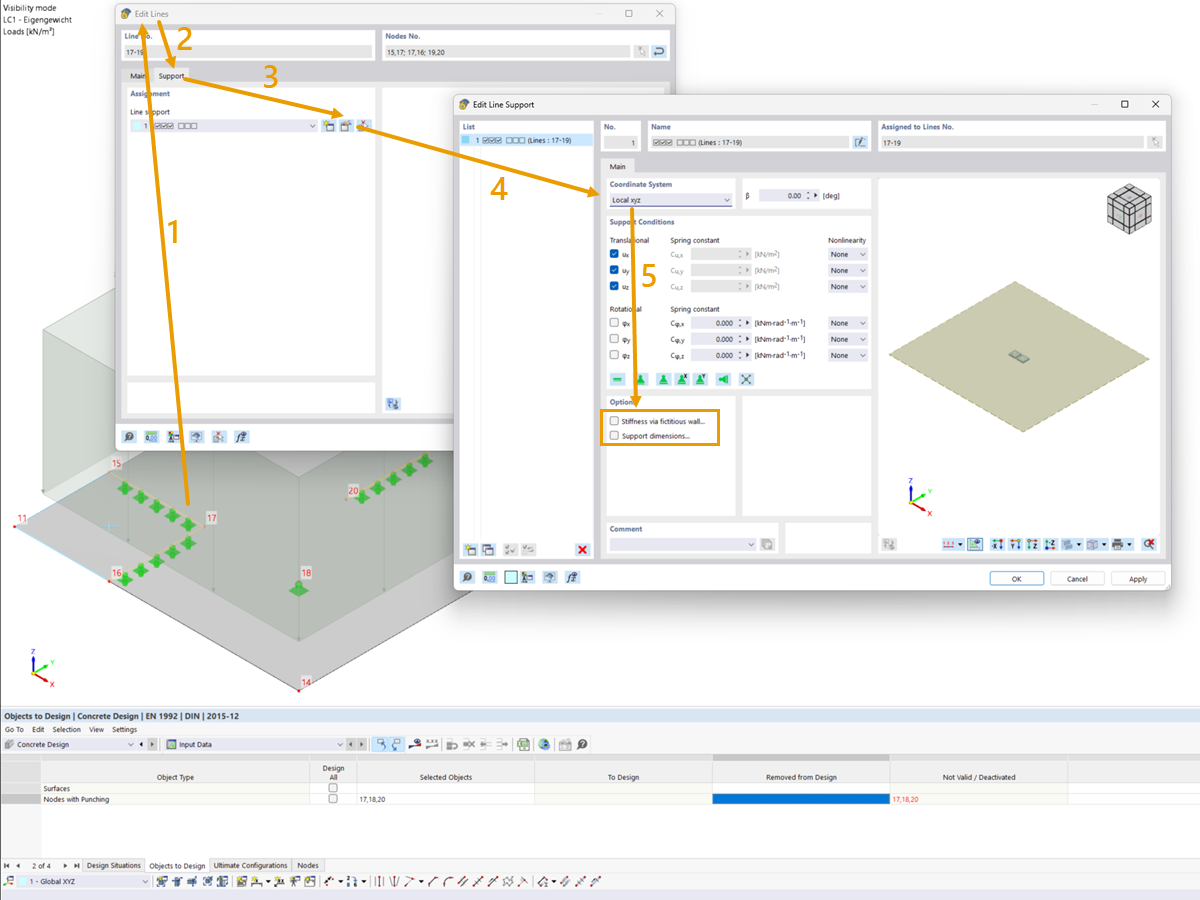
Task: Click the Cancel button in Edit Line Support
Action: (x=1077, y=578)
